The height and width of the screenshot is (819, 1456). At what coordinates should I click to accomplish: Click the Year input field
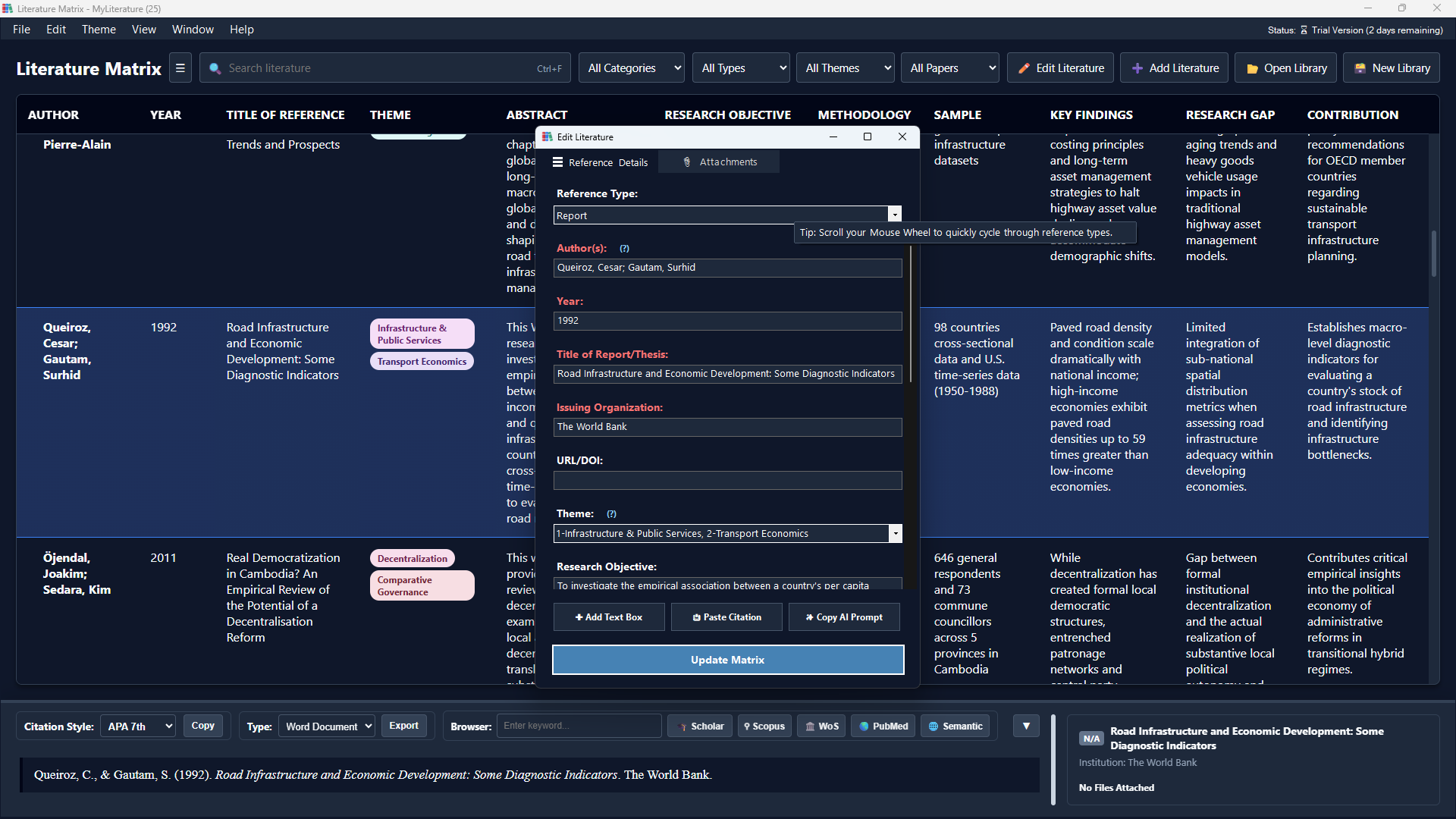(727, 321)
